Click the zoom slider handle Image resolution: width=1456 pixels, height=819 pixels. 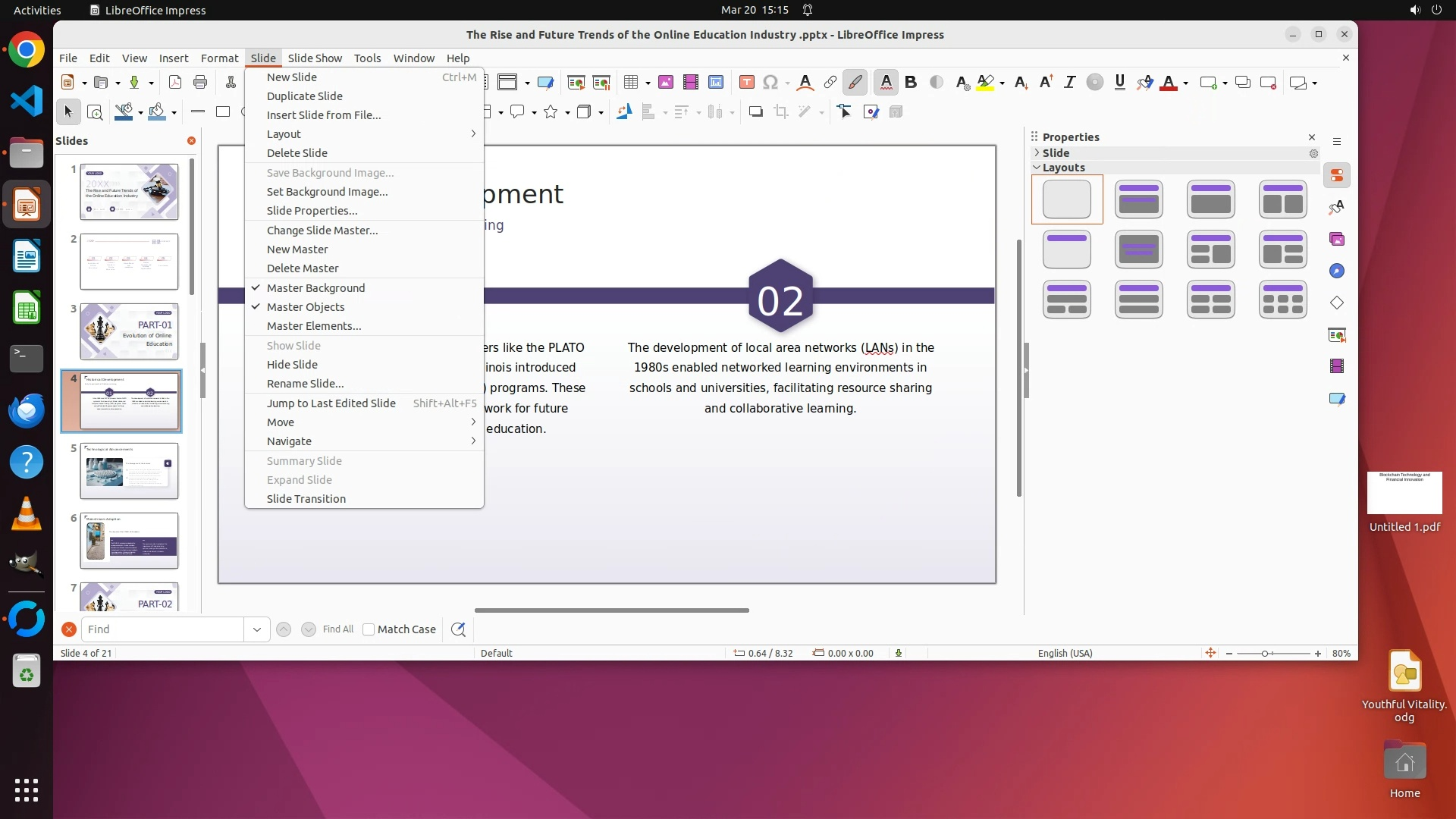click(x=1265, y=654)
